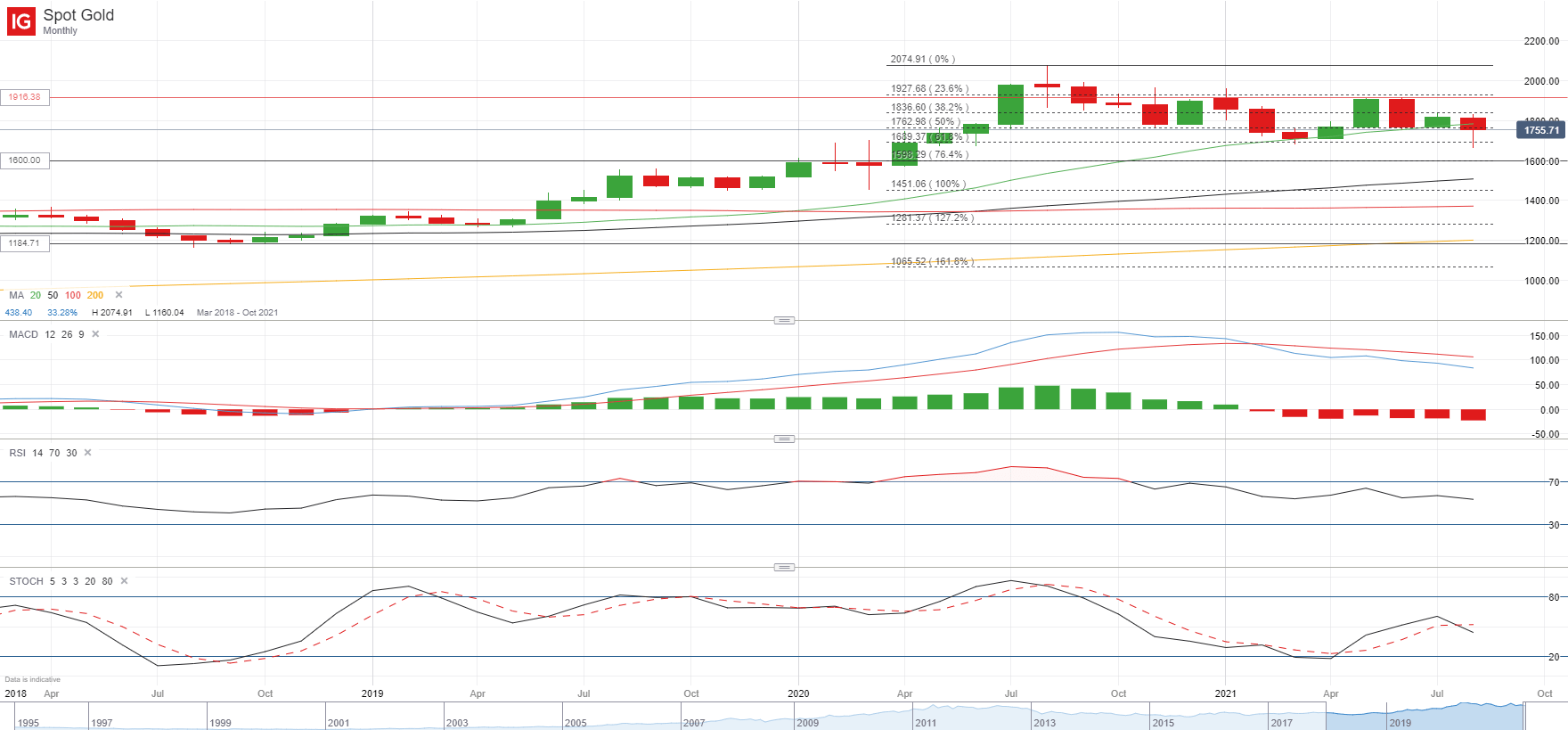Grab the divider handle above MACD panel
The height and width of the screenshot is (730, 1568).
[784, 320]
